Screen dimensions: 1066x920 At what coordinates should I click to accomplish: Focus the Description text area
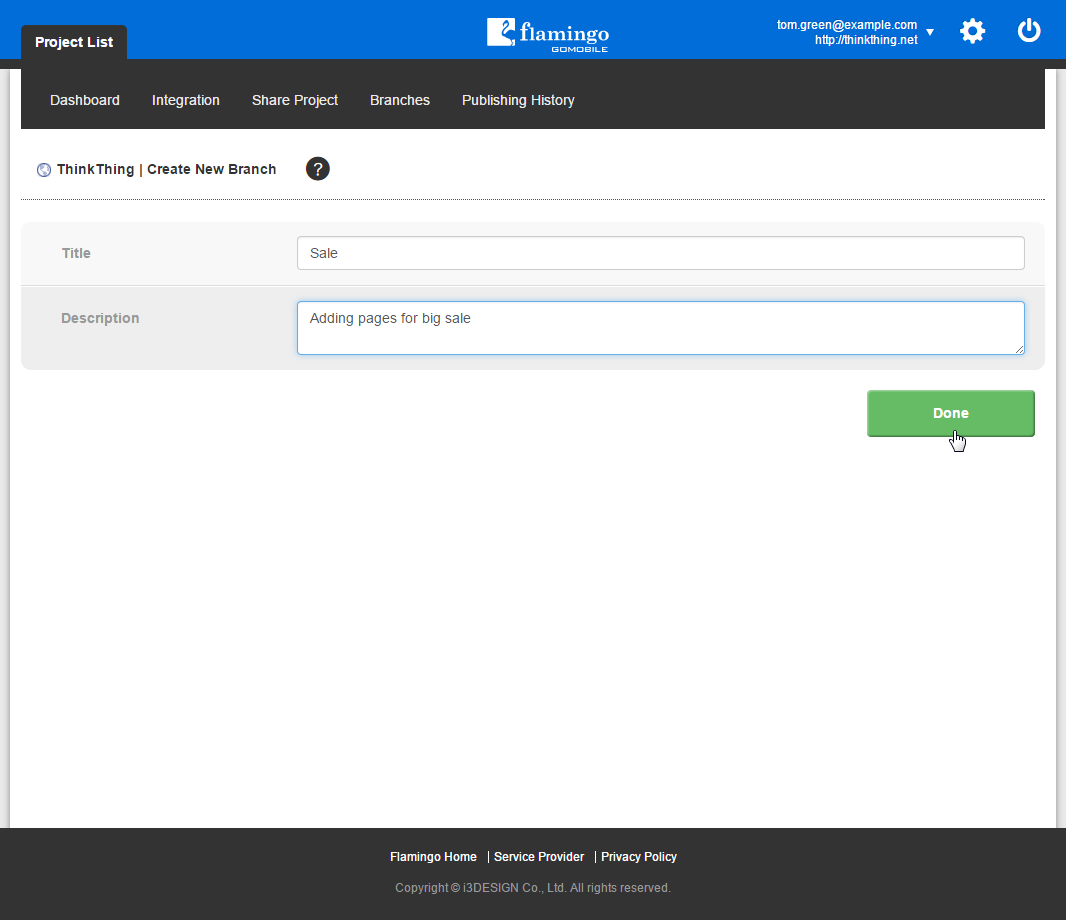660,328
